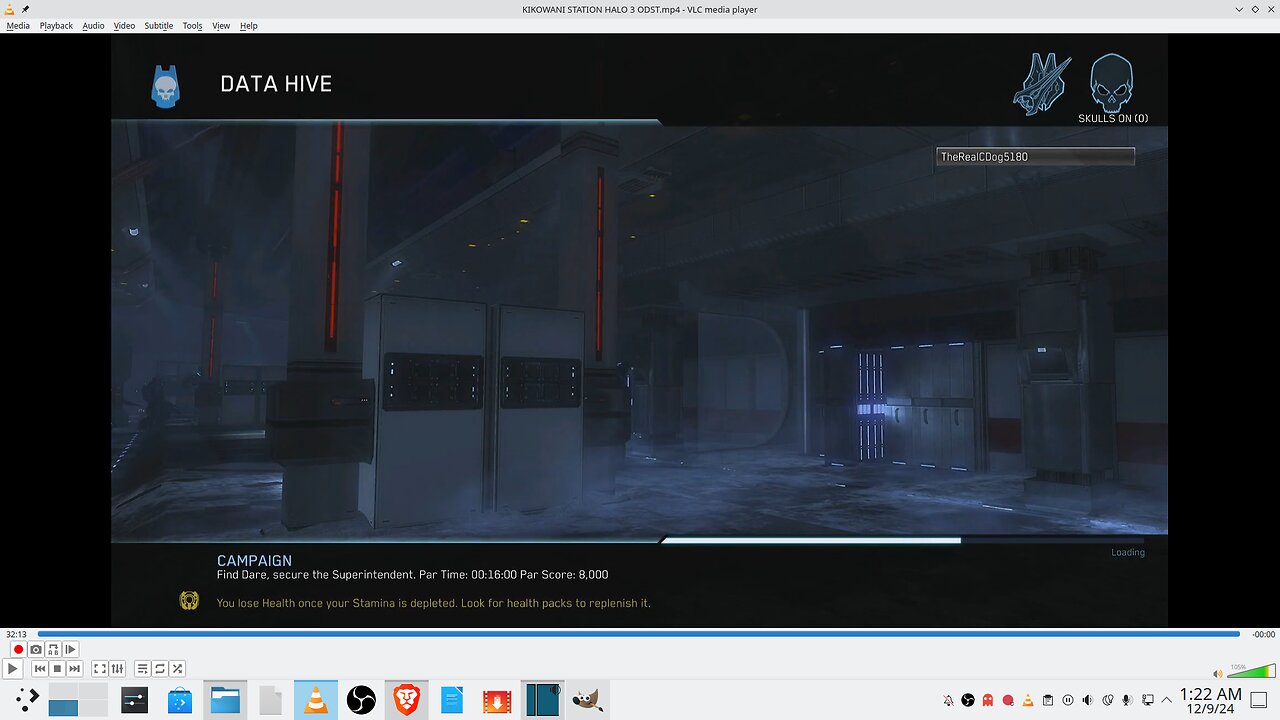Click the red record-dot tray icon
The height and width of the screenshot is (720, 1280).
coord(1008,700)
